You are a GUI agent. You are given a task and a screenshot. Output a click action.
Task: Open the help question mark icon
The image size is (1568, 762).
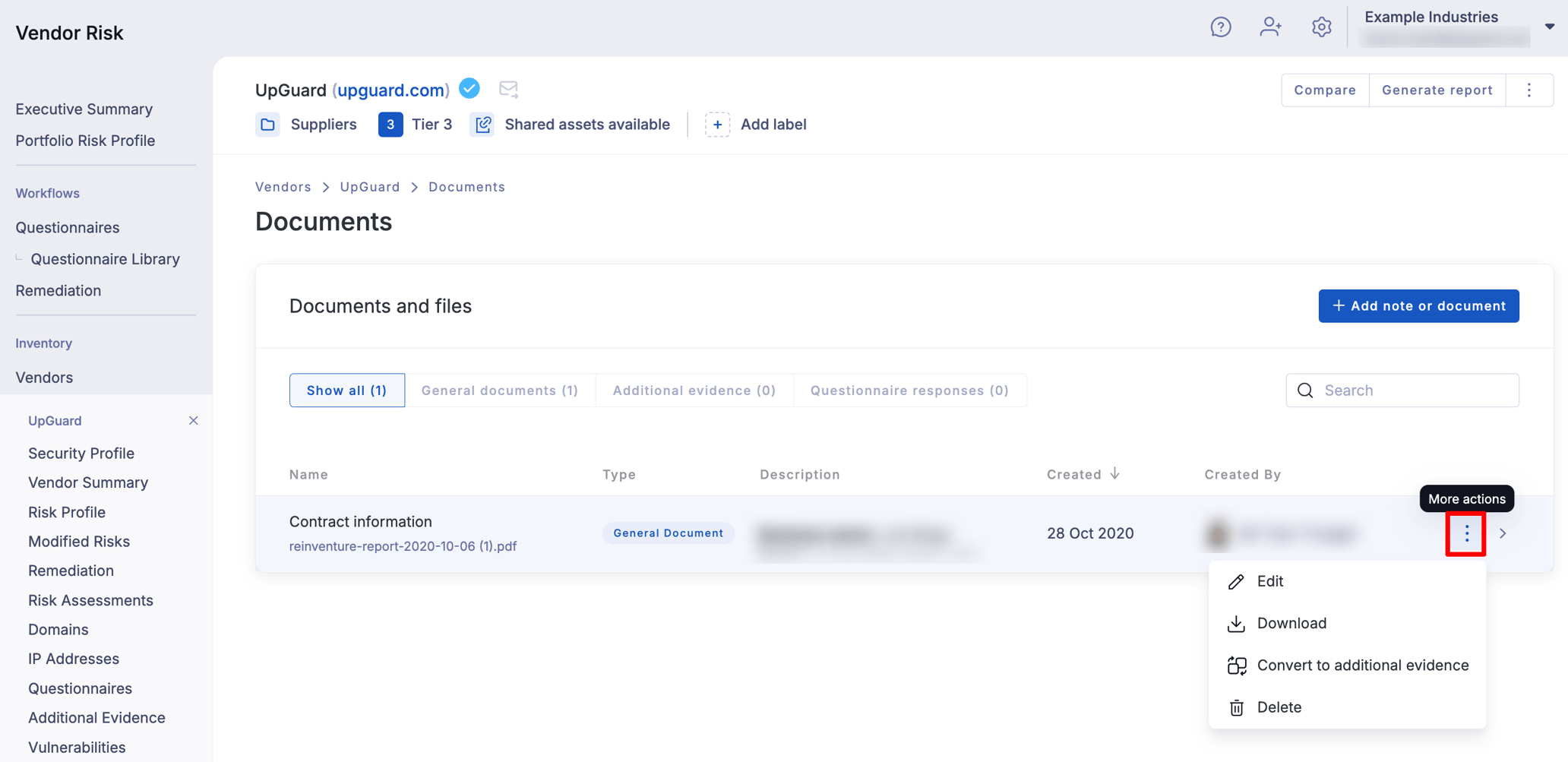(x=1220, y=27)
